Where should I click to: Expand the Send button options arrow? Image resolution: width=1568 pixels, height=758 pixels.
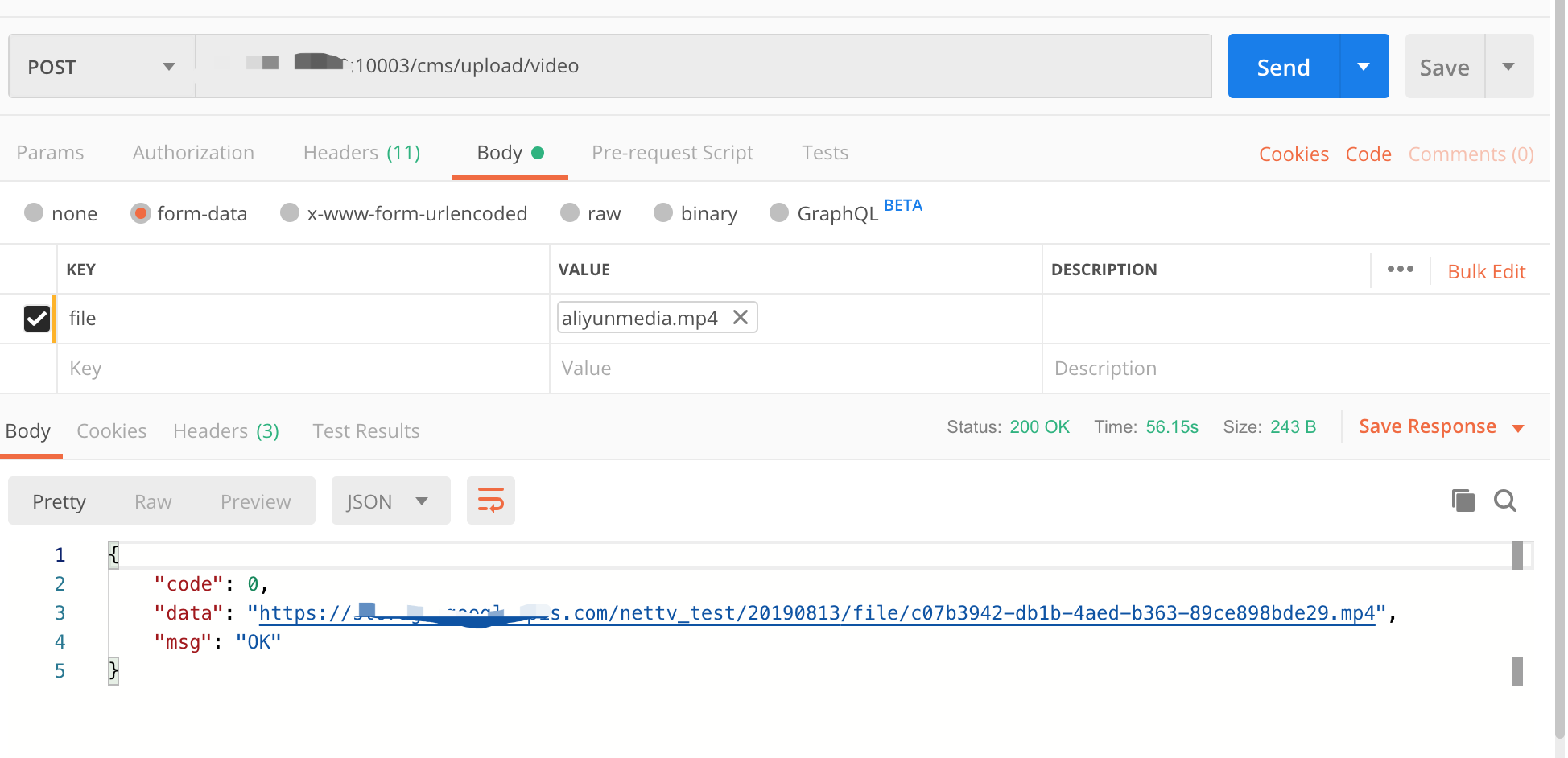[x=1364, y=66]
